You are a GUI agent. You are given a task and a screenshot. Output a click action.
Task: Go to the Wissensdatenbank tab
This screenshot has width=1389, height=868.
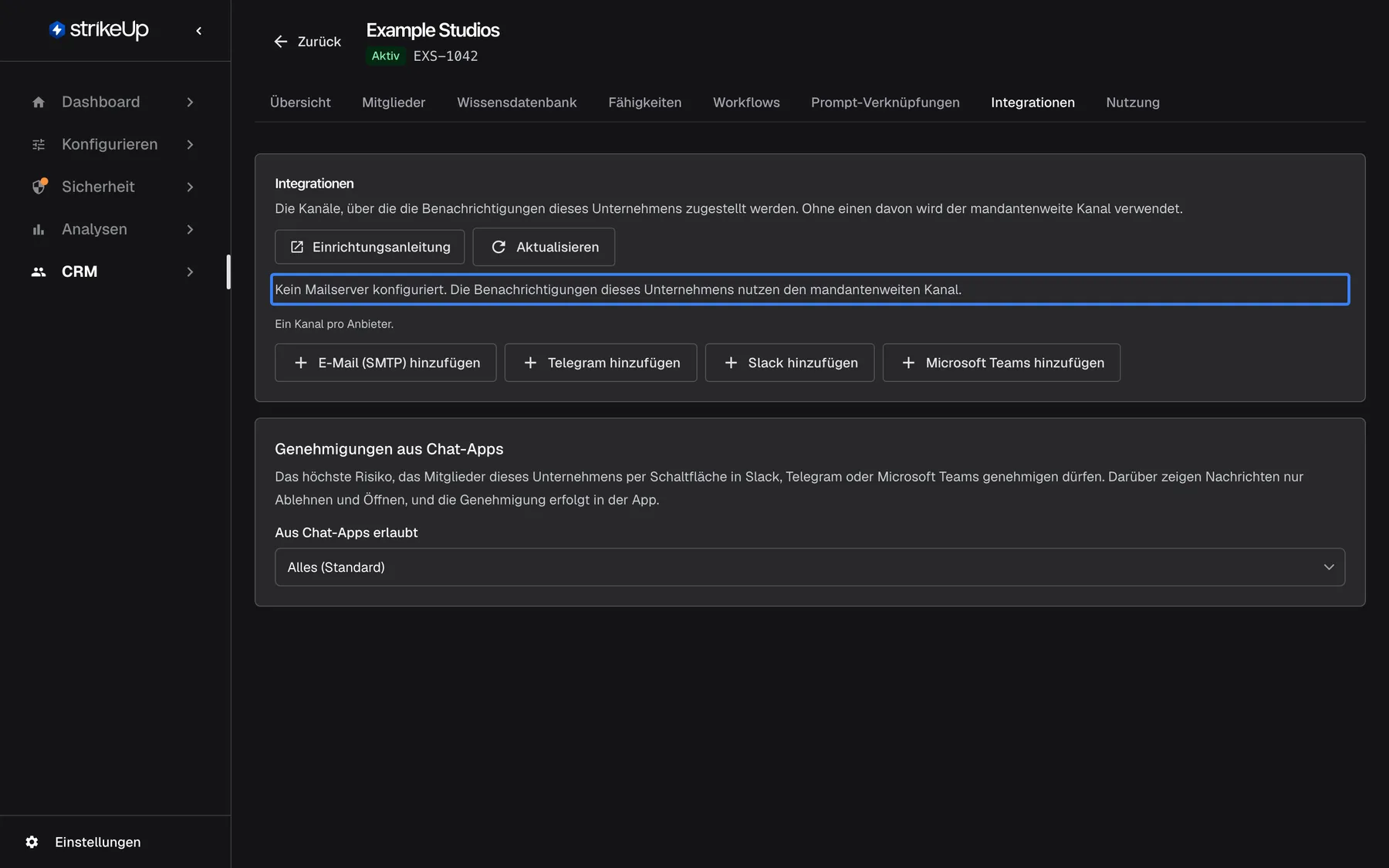pos(517,103)
